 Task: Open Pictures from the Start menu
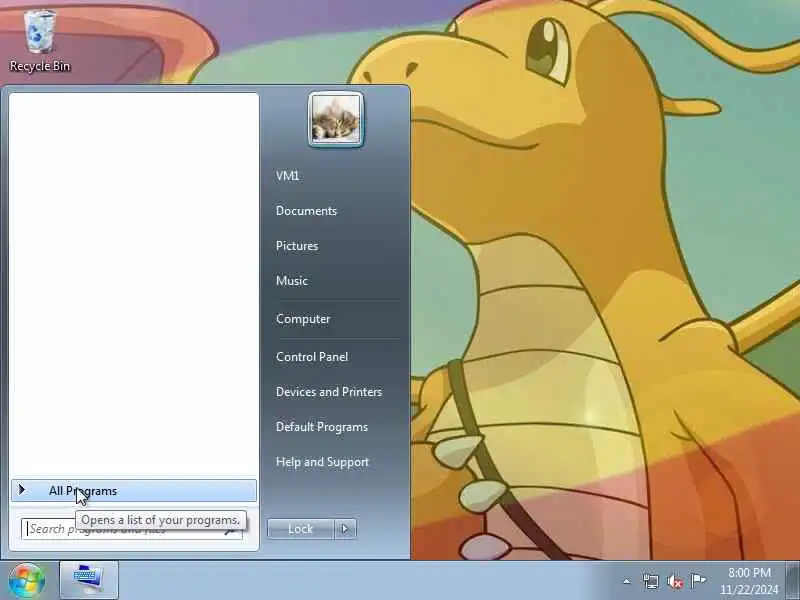(297, 246)
